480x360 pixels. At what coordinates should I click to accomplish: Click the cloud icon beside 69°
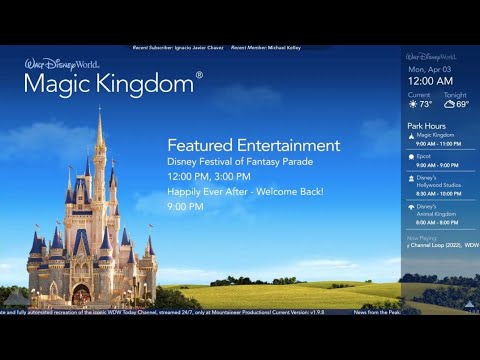tap(449, 104)
